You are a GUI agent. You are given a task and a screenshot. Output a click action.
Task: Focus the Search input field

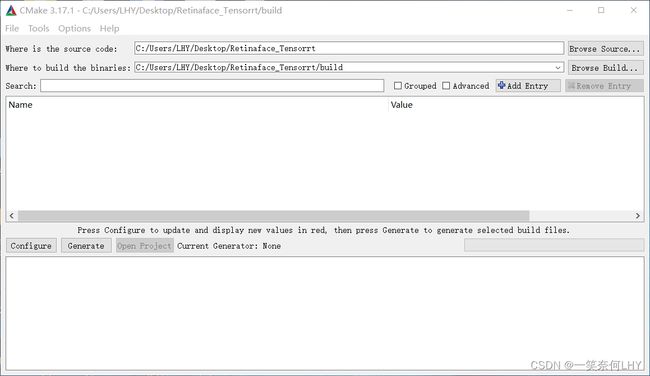[x=212, y=86]
